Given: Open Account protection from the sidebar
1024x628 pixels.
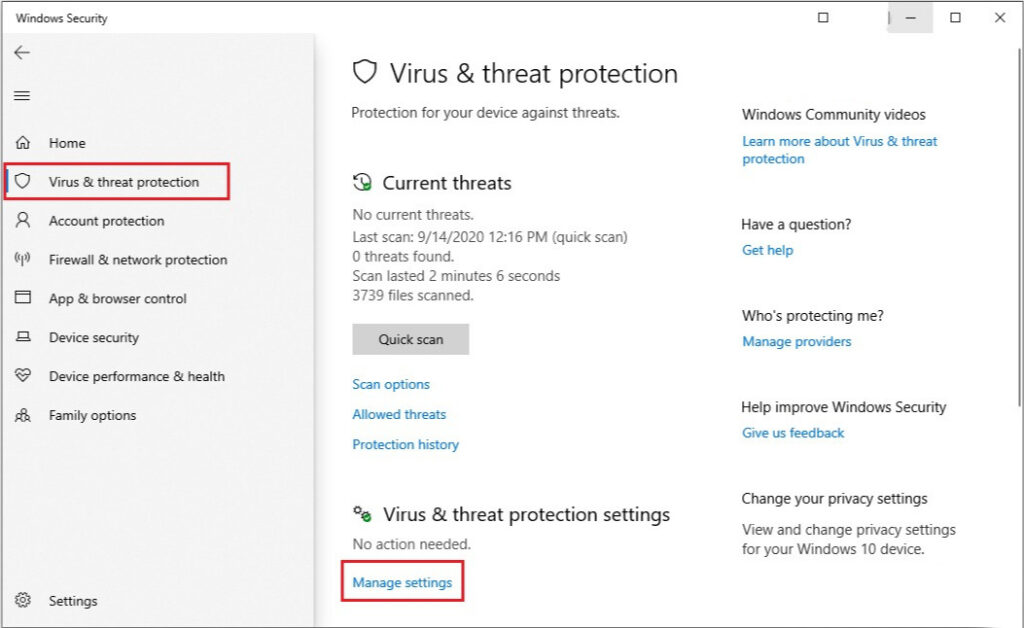Looking at the screenshot, I should pos(106,221).
